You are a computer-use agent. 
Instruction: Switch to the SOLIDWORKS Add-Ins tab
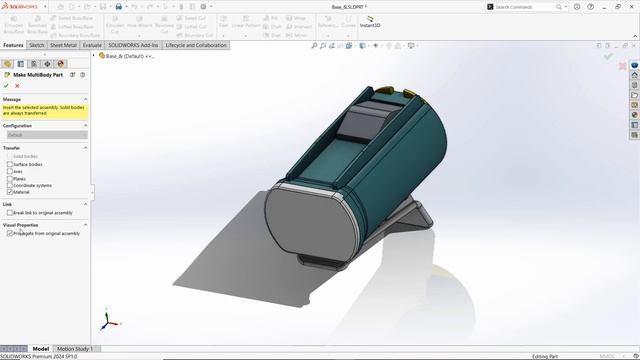(133, 45)
